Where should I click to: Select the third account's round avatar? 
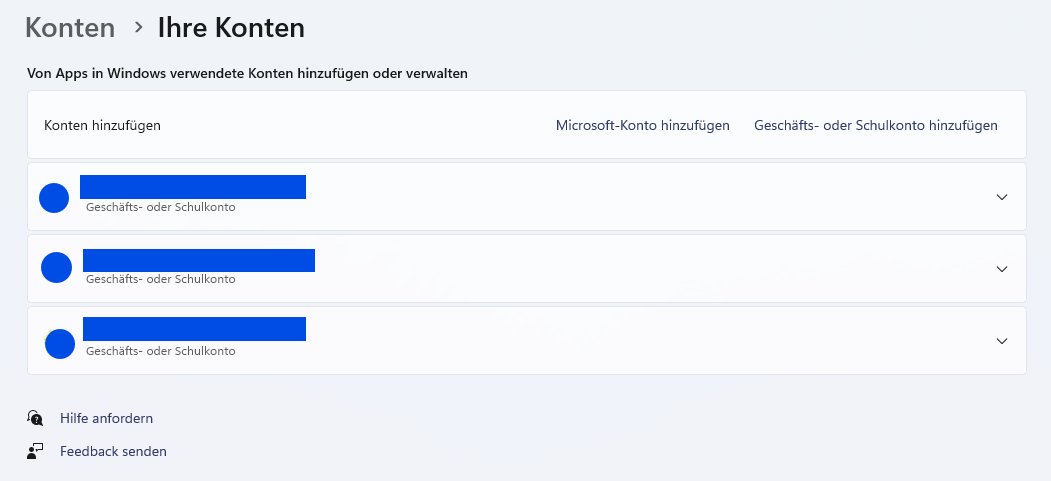tap(60, 344)
